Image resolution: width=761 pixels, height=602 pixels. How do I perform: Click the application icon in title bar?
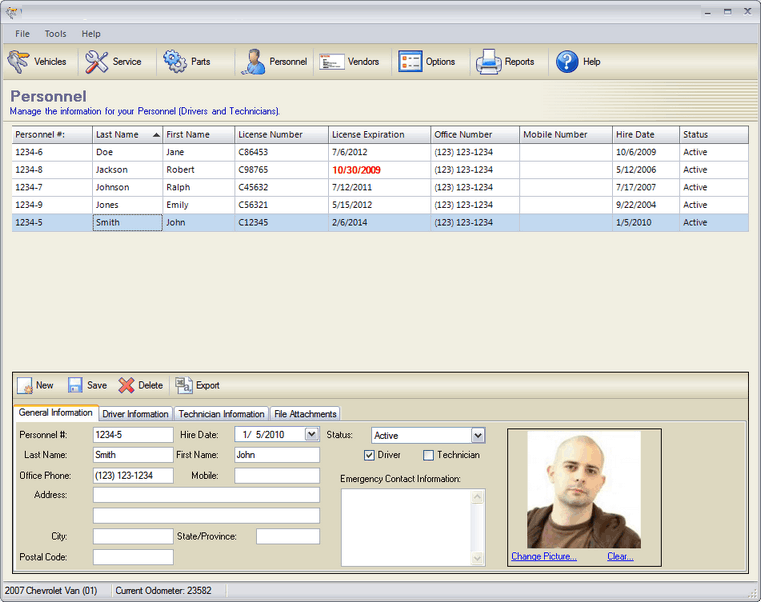pos(12,12)
